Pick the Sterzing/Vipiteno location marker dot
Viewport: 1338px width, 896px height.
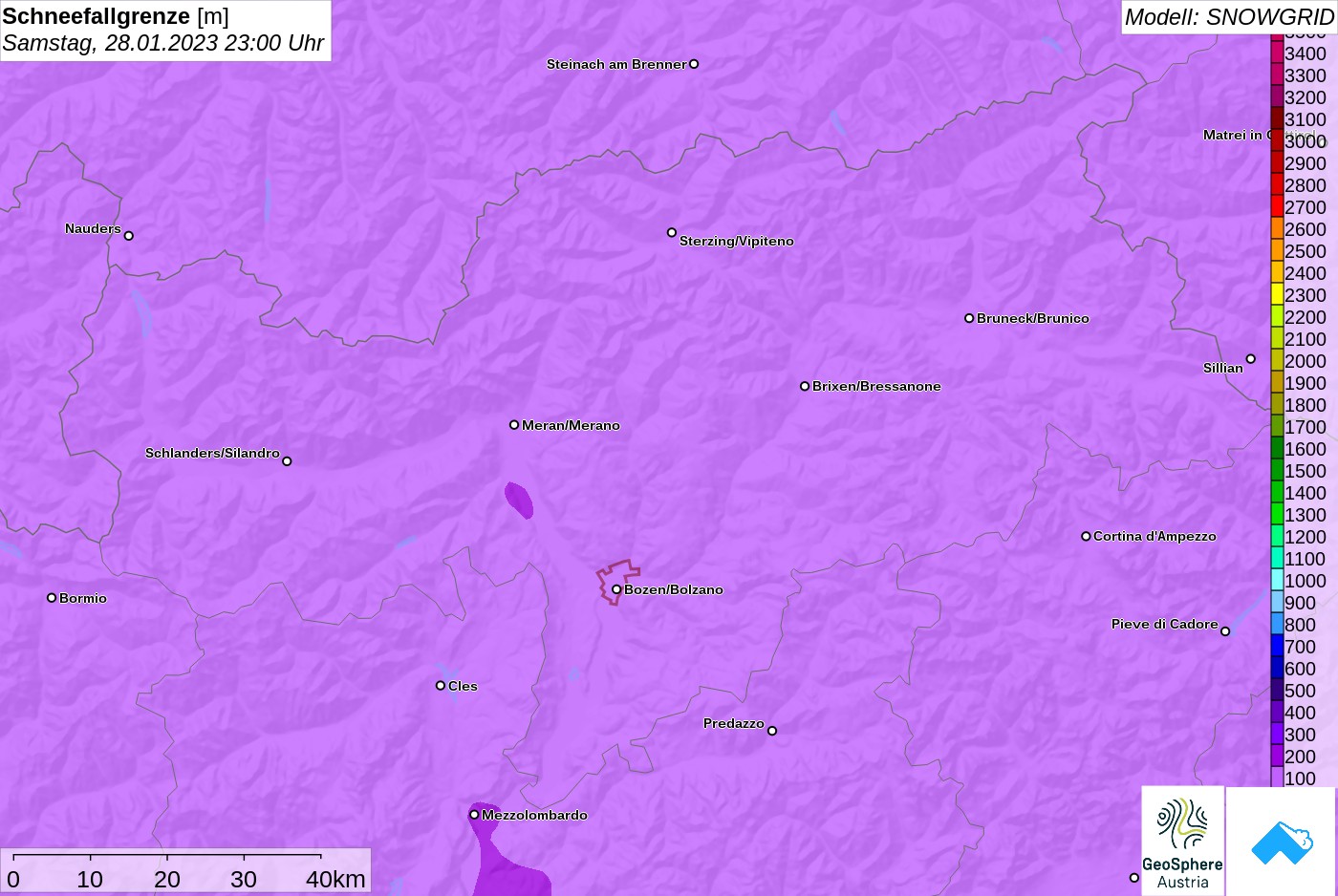click(x=672, y=232)
